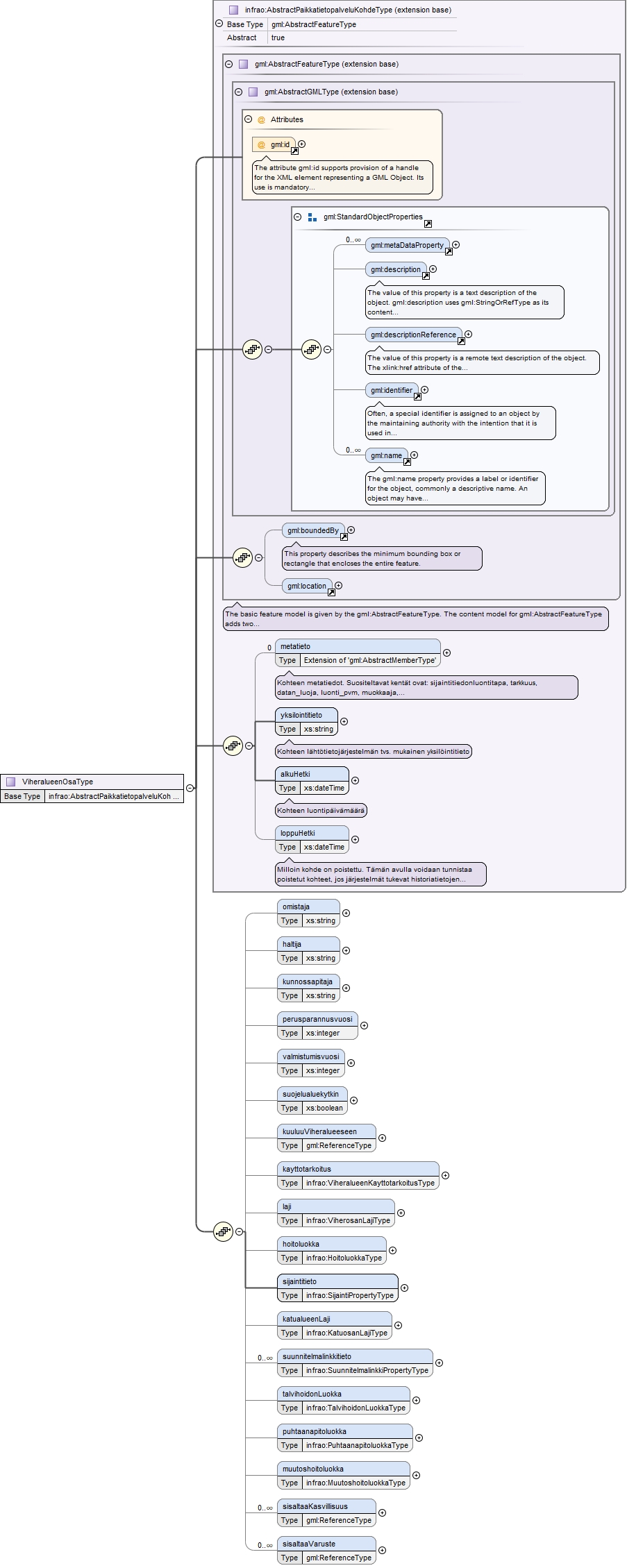Expand the metatieto element

point(446,652)
